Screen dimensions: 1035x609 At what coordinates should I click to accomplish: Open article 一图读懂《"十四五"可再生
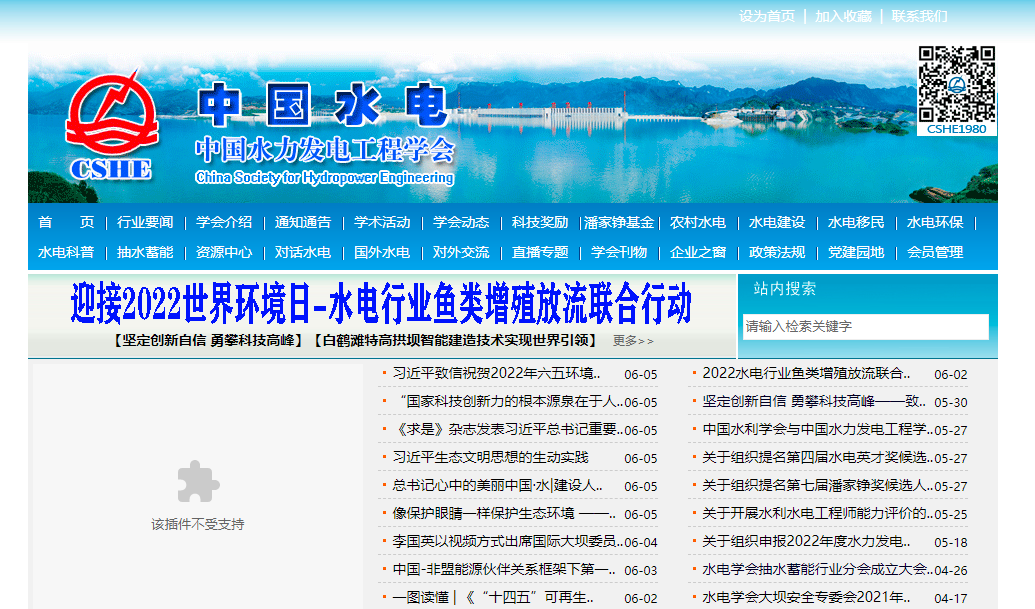click(x=493, y=598)
